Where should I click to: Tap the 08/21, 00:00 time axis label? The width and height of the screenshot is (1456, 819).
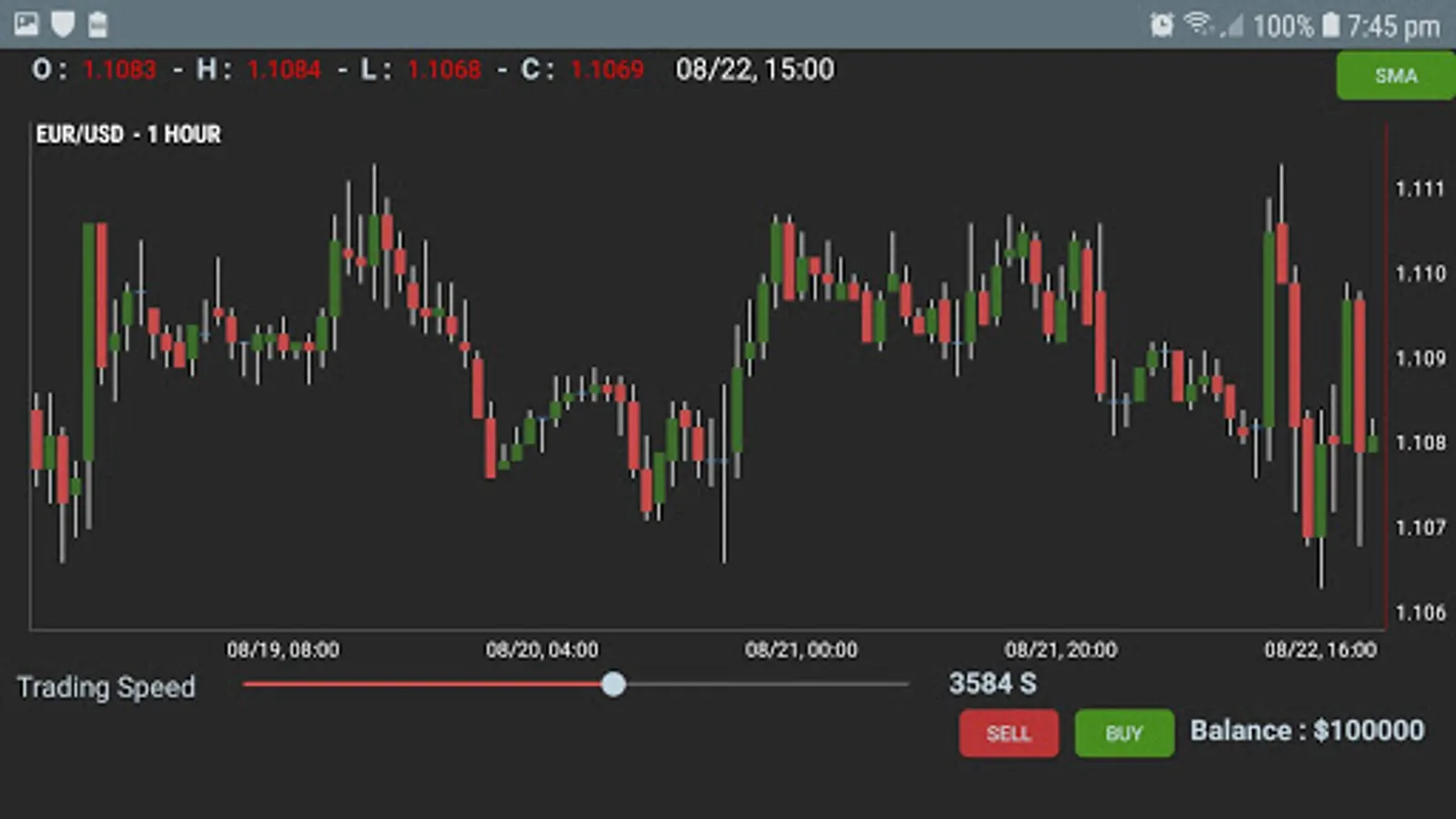click(x=801, y=650)
